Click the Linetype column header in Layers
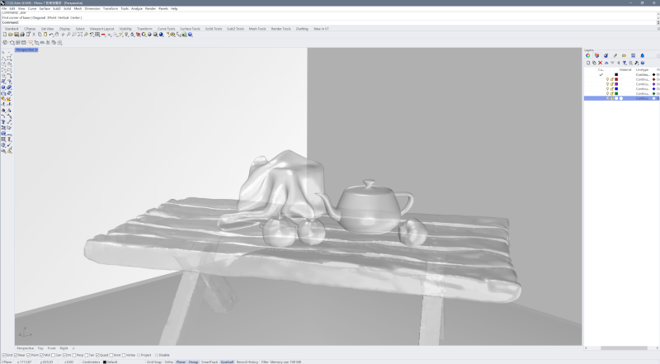 click(x=642, y=70)
